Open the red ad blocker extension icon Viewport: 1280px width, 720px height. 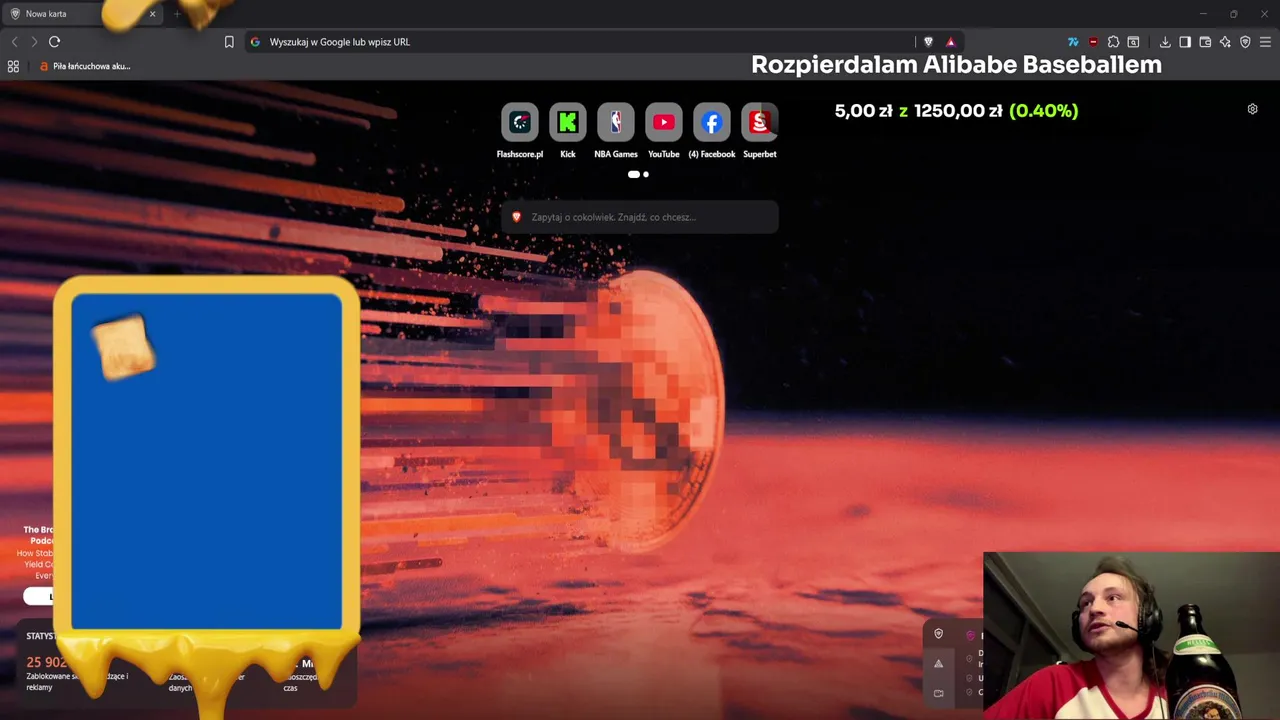(1093, 42)
